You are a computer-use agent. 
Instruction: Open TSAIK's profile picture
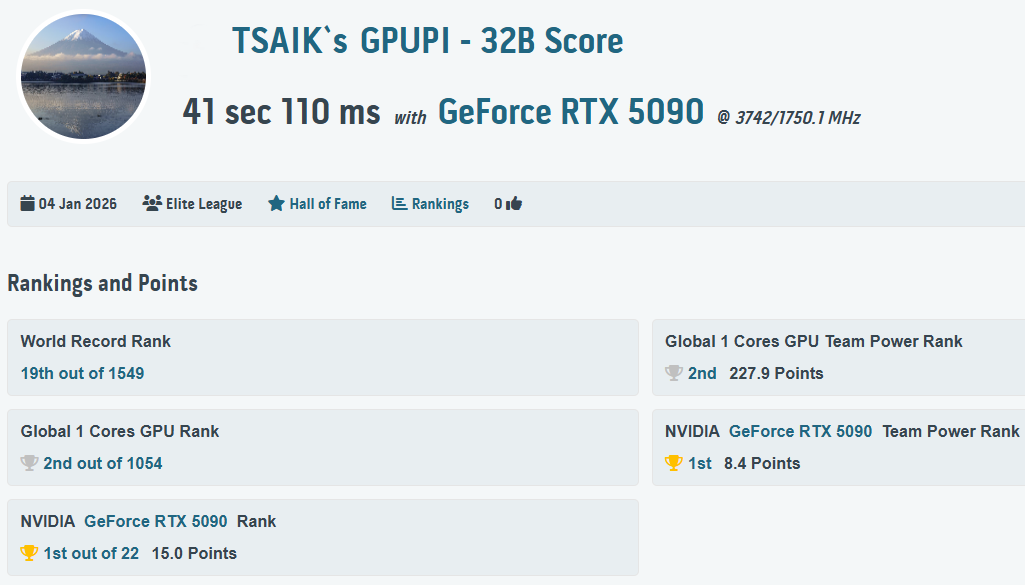click(84, 76)
